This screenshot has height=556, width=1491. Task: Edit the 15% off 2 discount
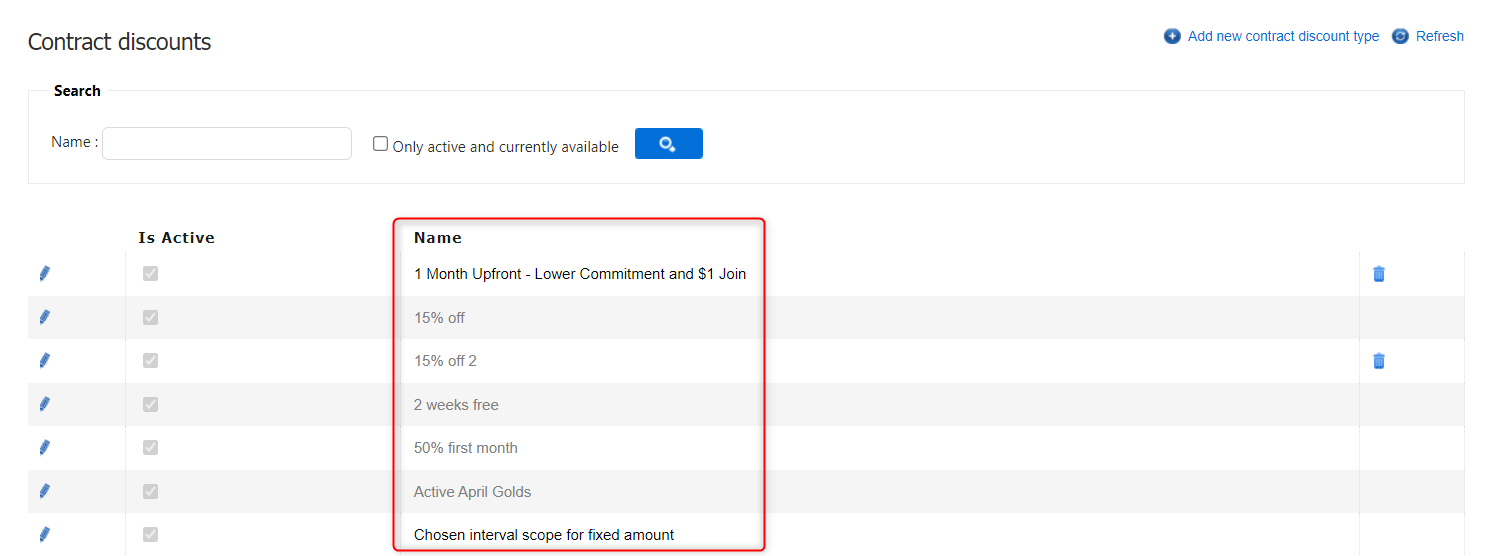coord(44,361)
